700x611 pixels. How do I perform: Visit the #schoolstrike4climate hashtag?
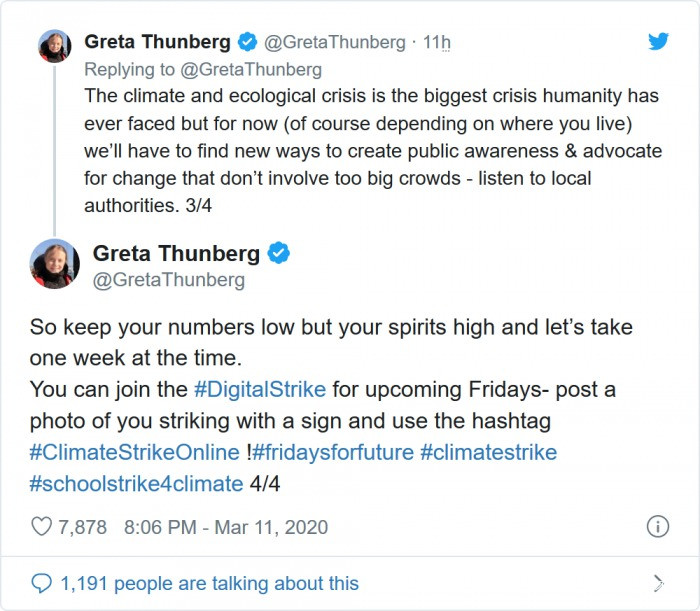(136, 484)
